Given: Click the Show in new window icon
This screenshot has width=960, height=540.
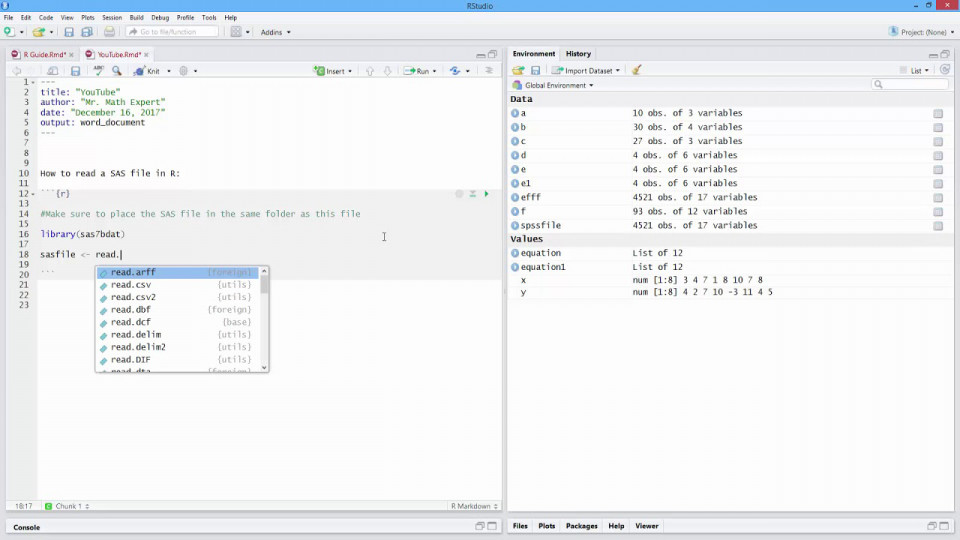Looking at the screenshot, I should 53,71.
